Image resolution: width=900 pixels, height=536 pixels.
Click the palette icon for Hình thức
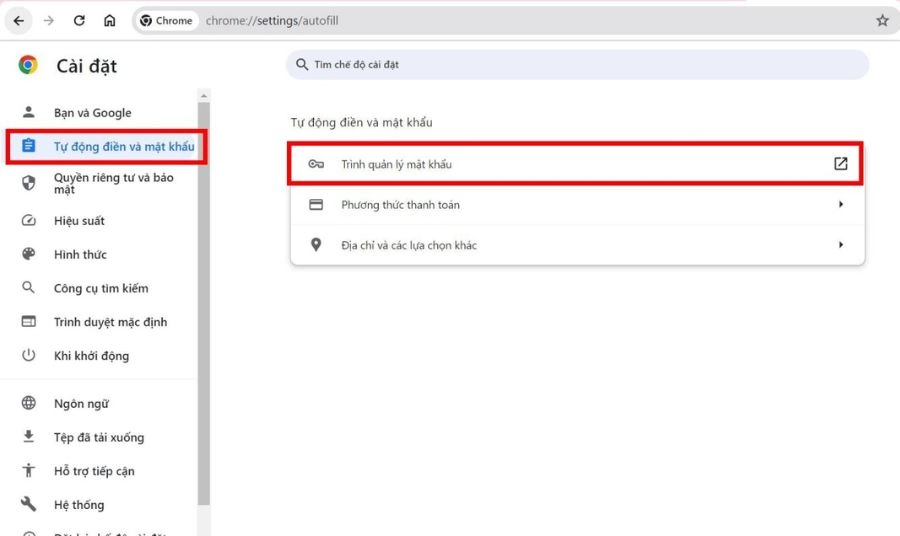(28, 254)
